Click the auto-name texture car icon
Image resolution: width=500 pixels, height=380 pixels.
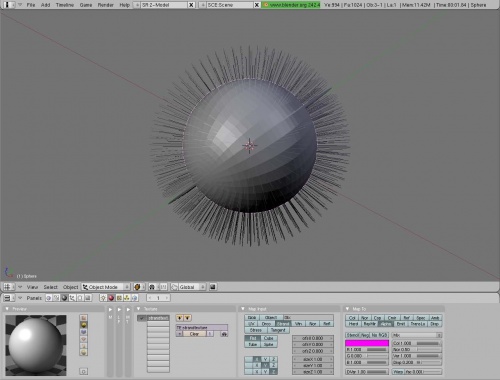[x=224, y=334]
